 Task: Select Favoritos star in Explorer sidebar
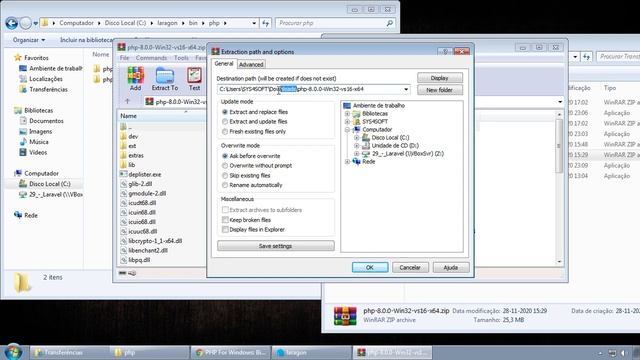tap(18, 58)
